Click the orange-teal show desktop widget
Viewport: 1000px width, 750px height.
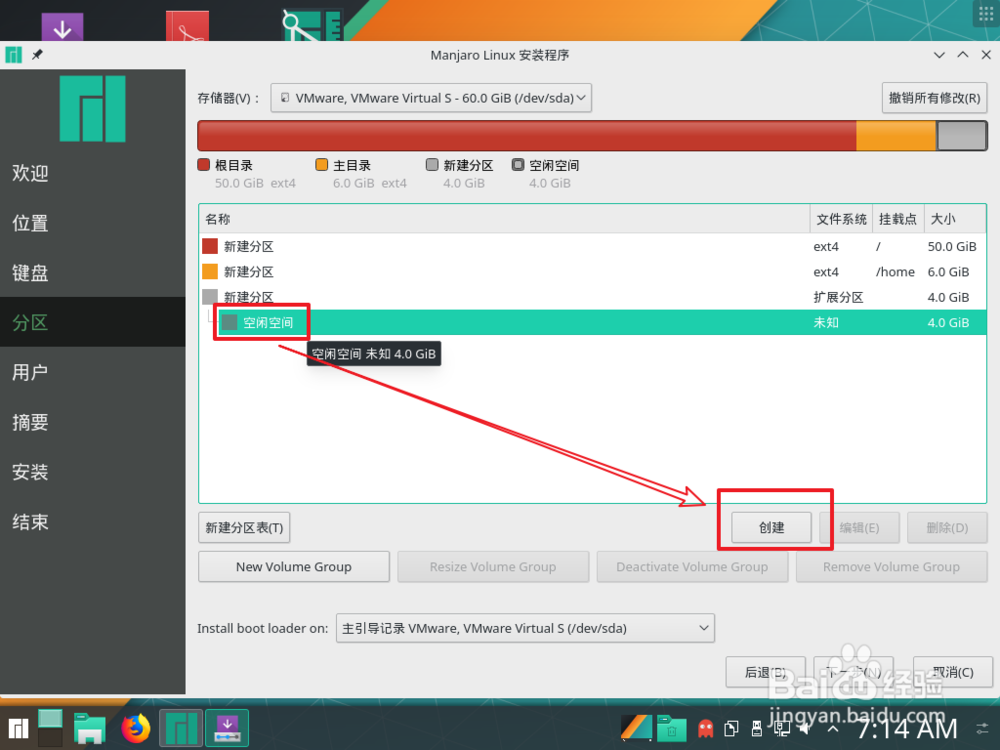click(x=636, y=728)
